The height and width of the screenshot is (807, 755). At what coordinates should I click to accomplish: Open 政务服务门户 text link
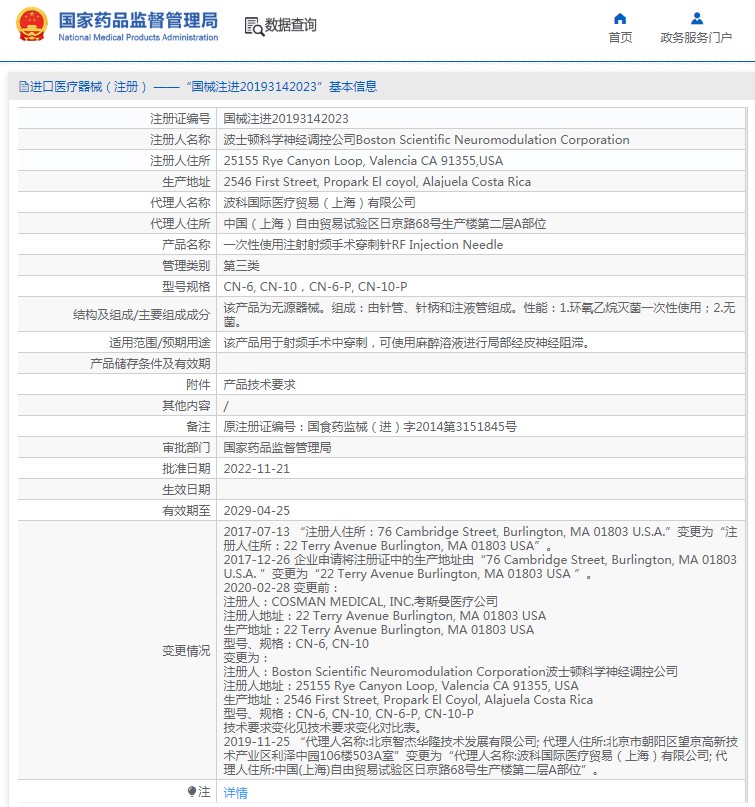(x=696, y=37)
